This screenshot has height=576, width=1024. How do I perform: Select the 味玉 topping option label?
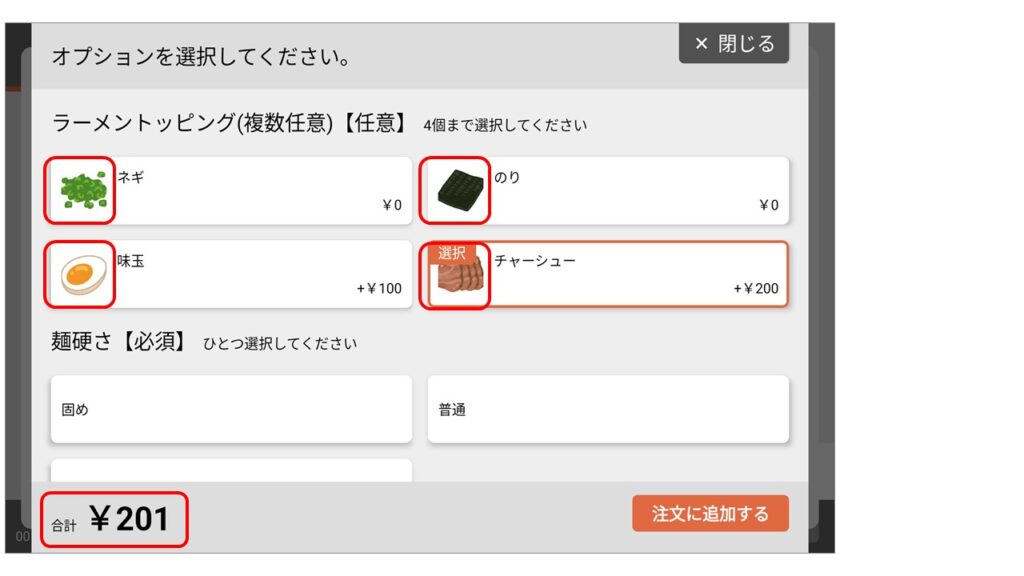point(131,261)
